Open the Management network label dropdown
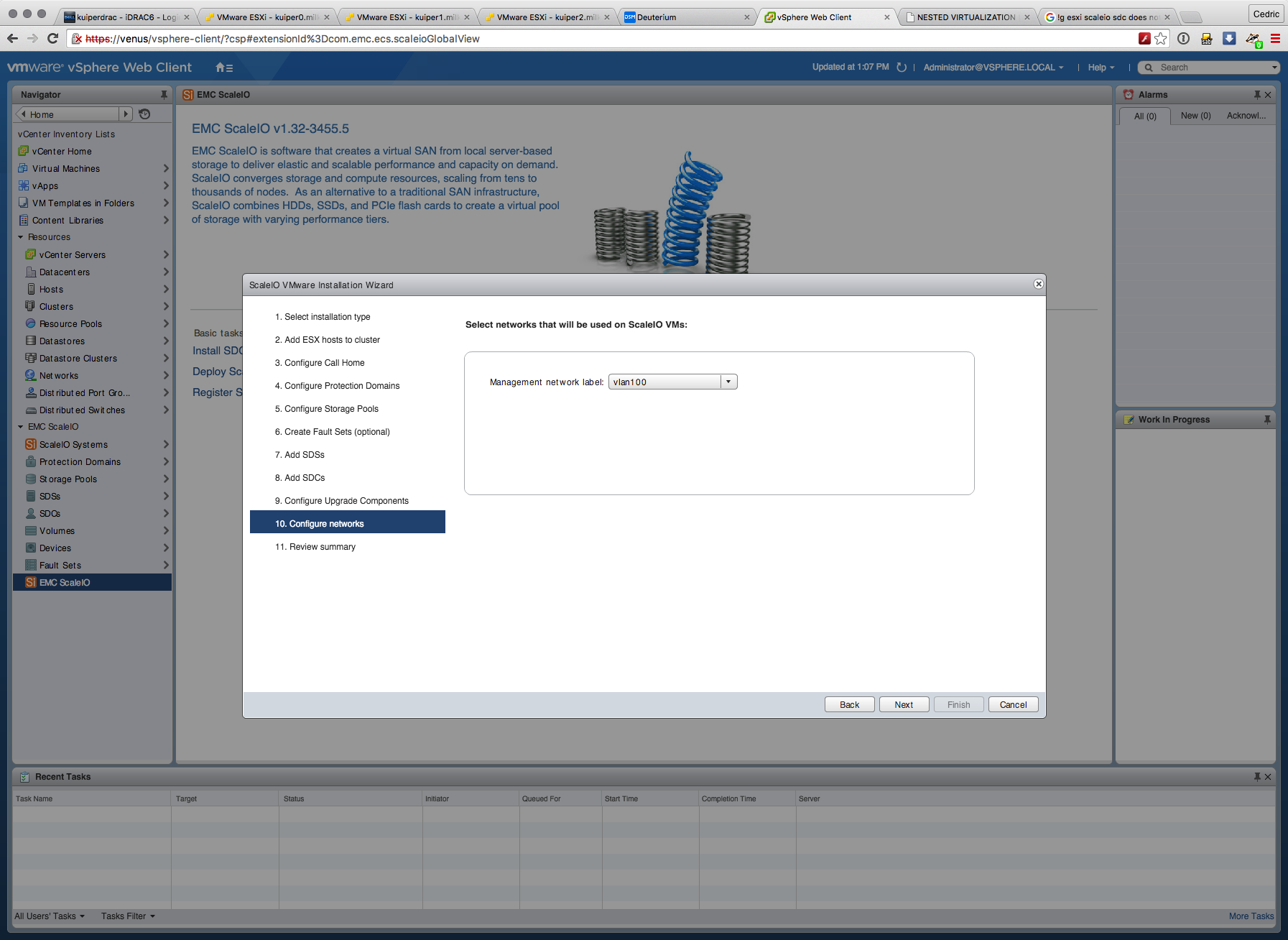This screenshot has height=940, width=1288. point(728,382)
